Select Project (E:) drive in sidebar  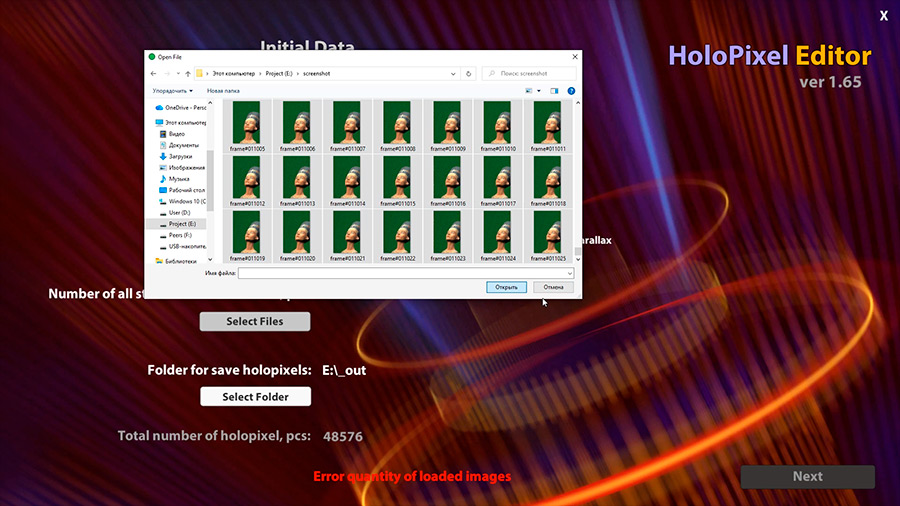click(183, 224)
